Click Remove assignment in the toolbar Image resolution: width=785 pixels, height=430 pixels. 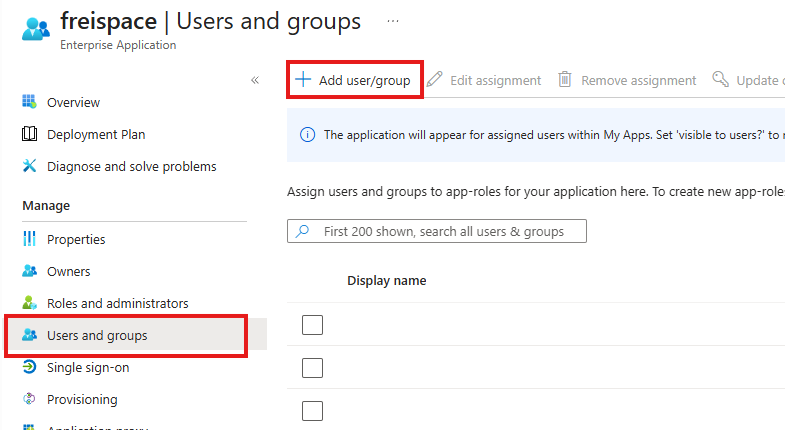(x=627, y=80)
